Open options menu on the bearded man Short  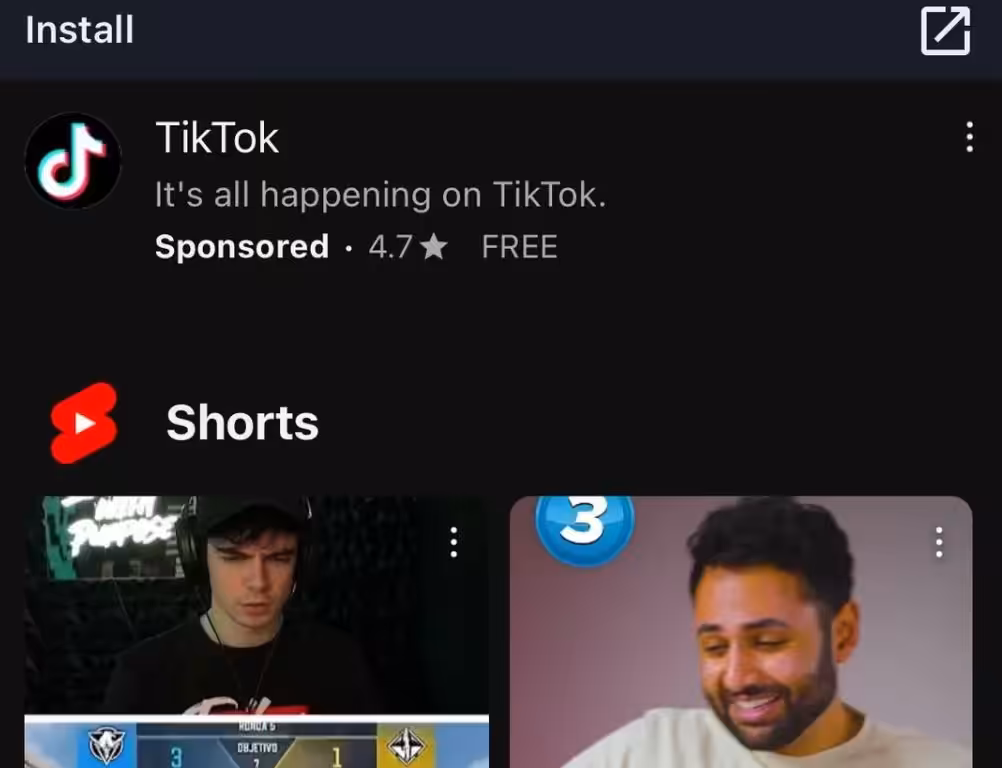(939, 542)
